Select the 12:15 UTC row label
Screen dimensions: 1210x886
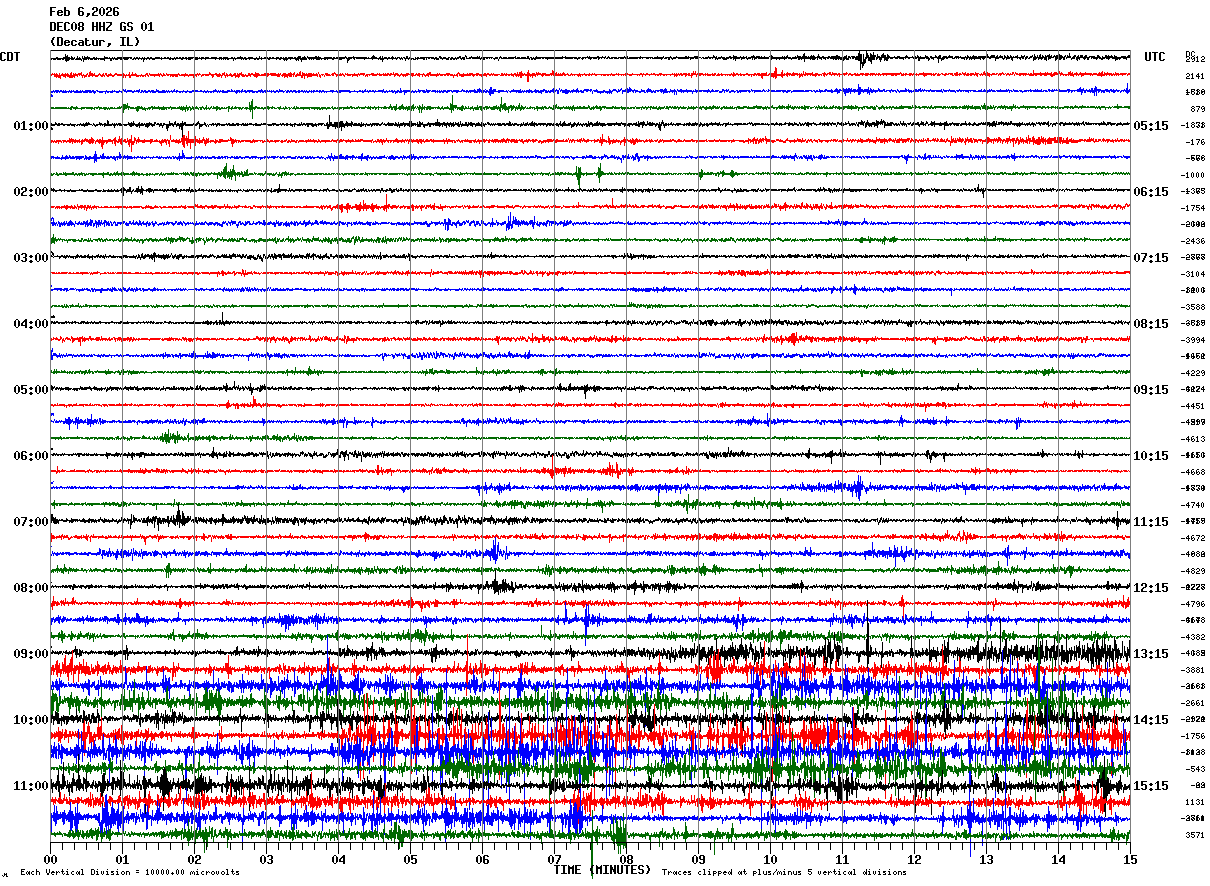click(1151, 588)
